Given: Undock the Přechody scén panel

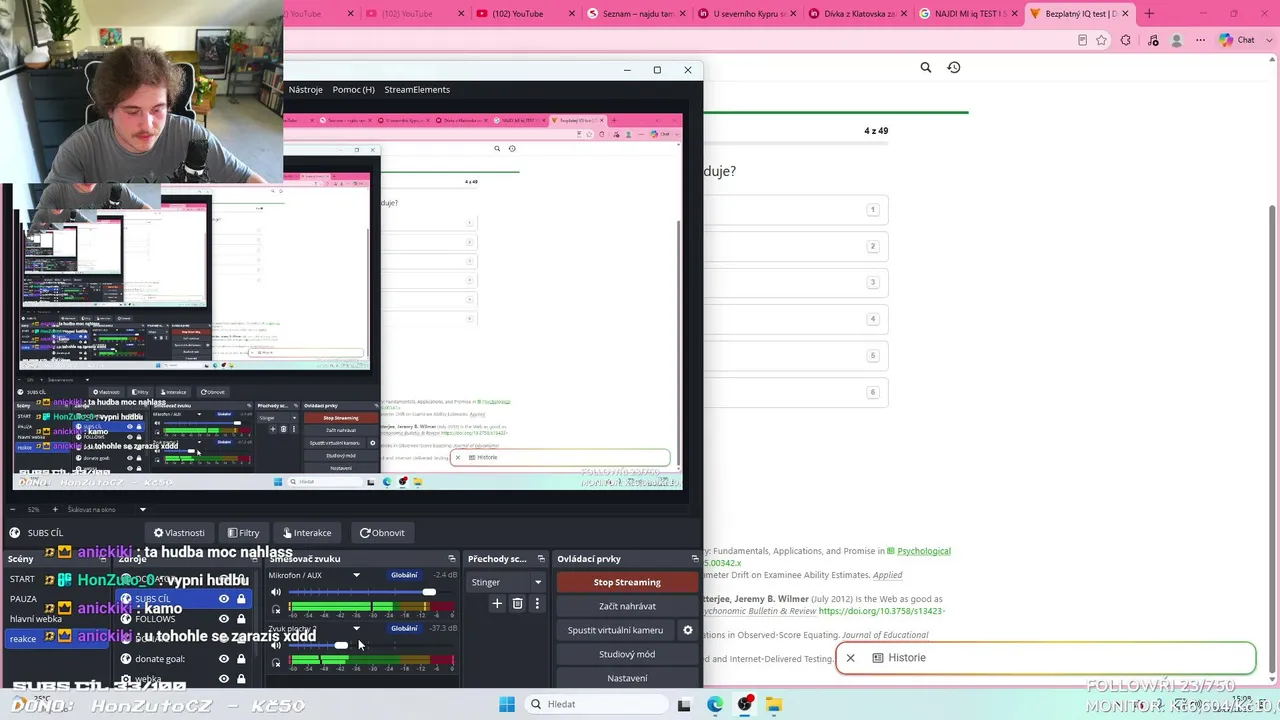Looking at the screenshot, I should click(x=541, y=559).
